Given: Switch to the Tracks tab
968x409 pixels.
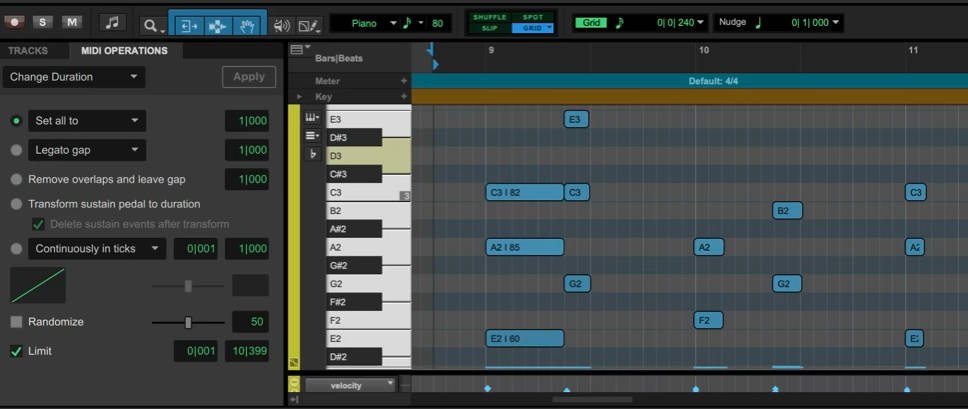Looking at the screenshot, I should 28,51.
